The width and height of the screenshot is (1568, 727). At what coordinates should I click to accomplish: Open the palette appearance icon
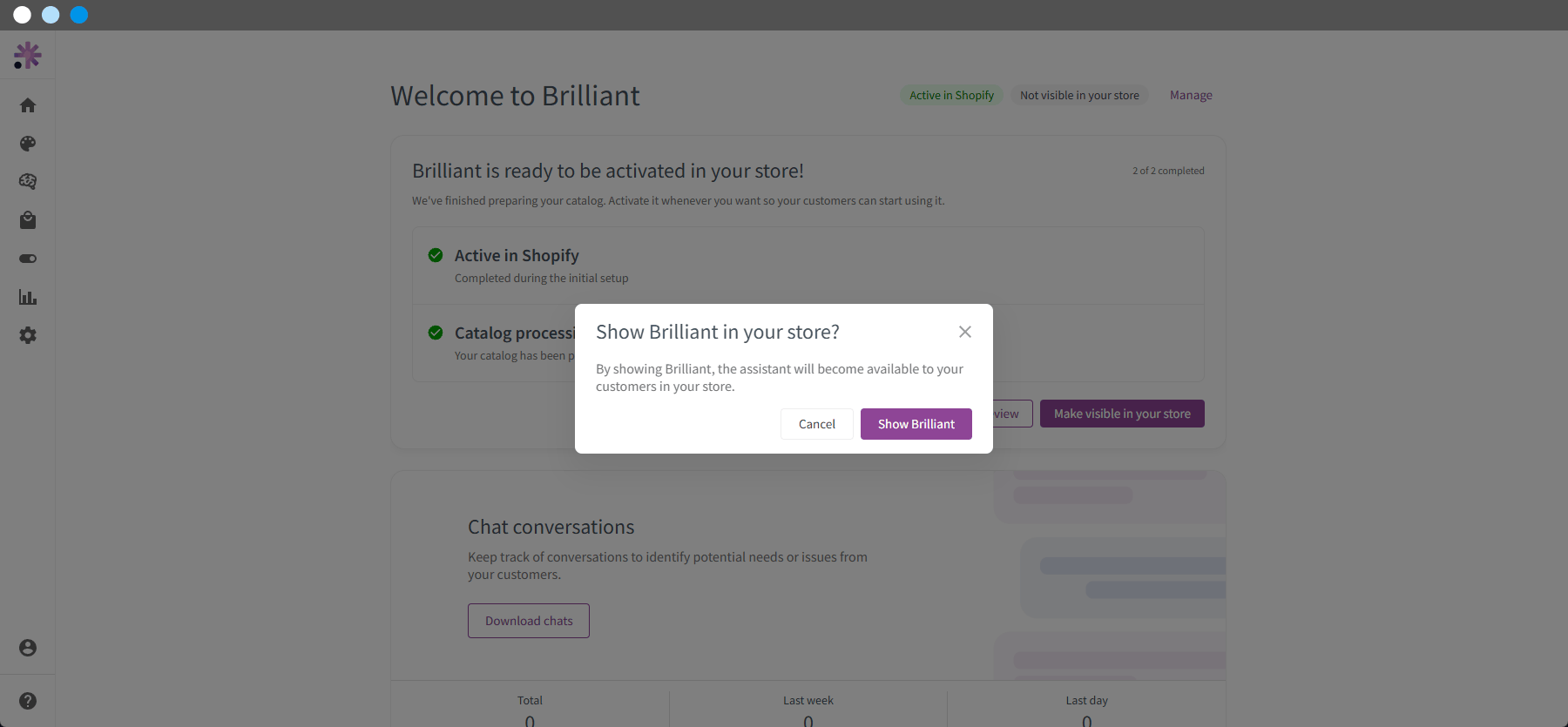(28, 144)
